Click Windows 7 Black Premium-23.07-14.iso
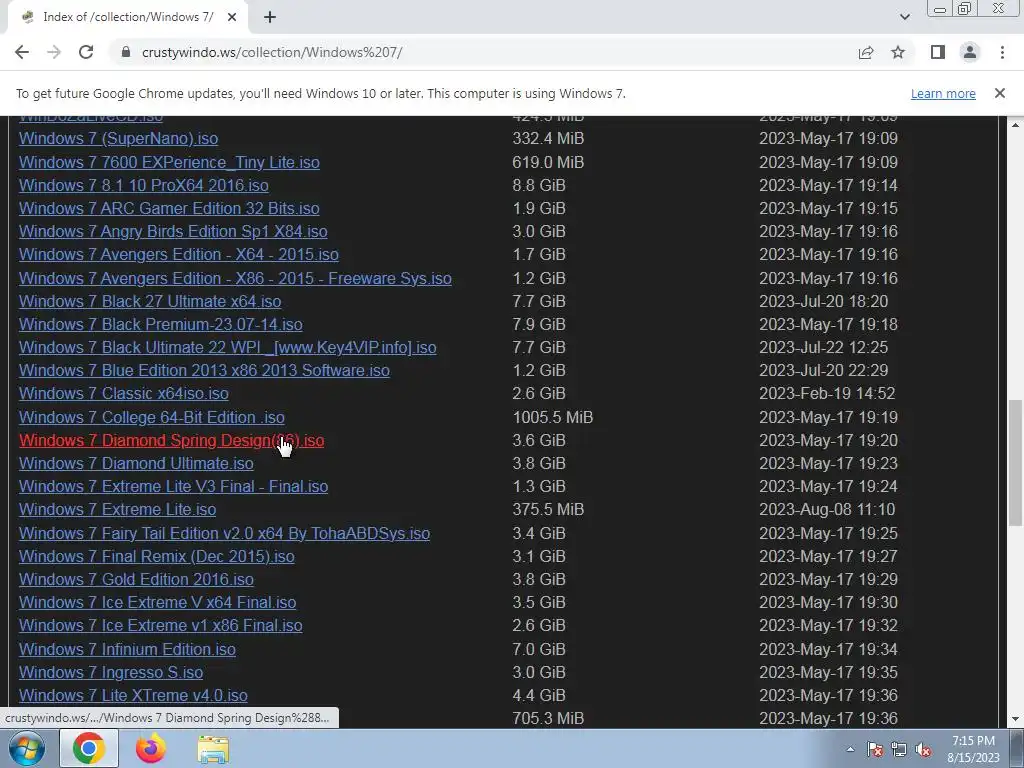The image size is (1024, 768). 161,324
